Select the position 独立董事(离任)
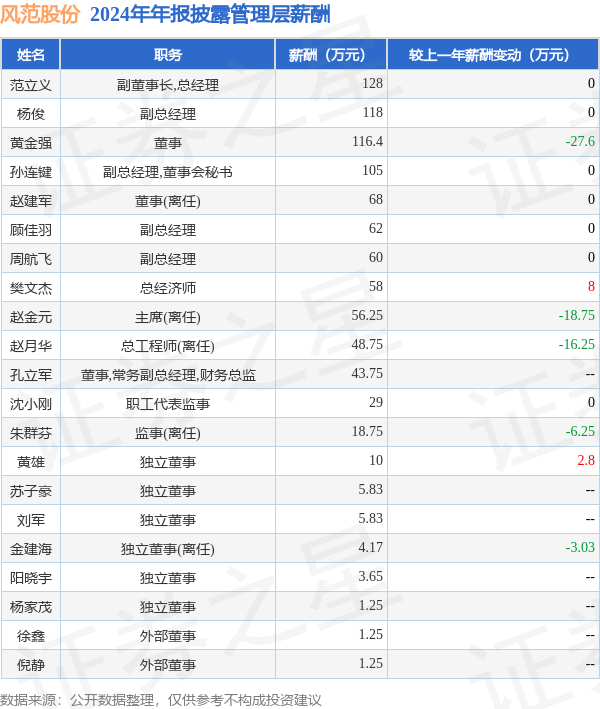 click(x=168, y=548)
